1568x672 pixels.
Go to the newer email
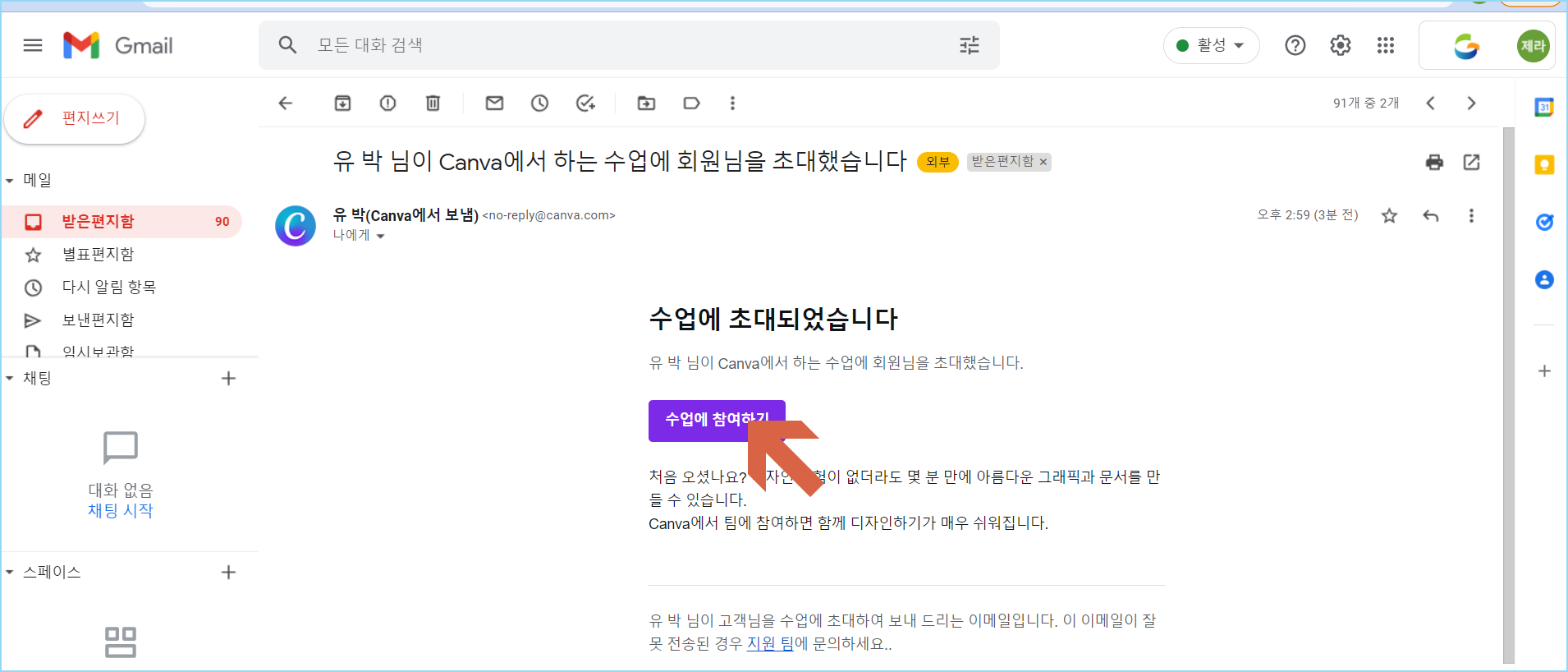[1430, 103]
